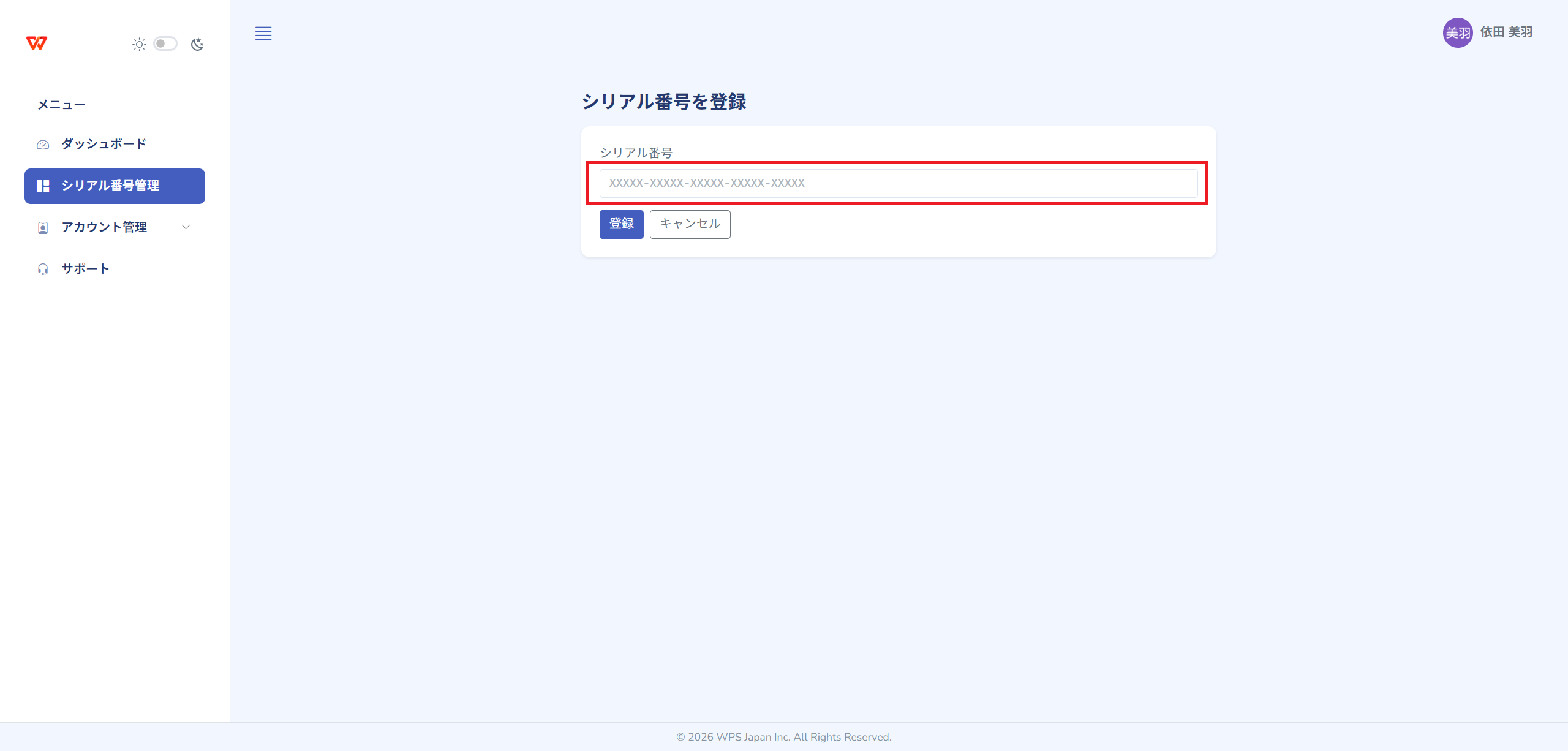Open the ダッシュボード menu item
1568x751 pixels.
point(104,144)
